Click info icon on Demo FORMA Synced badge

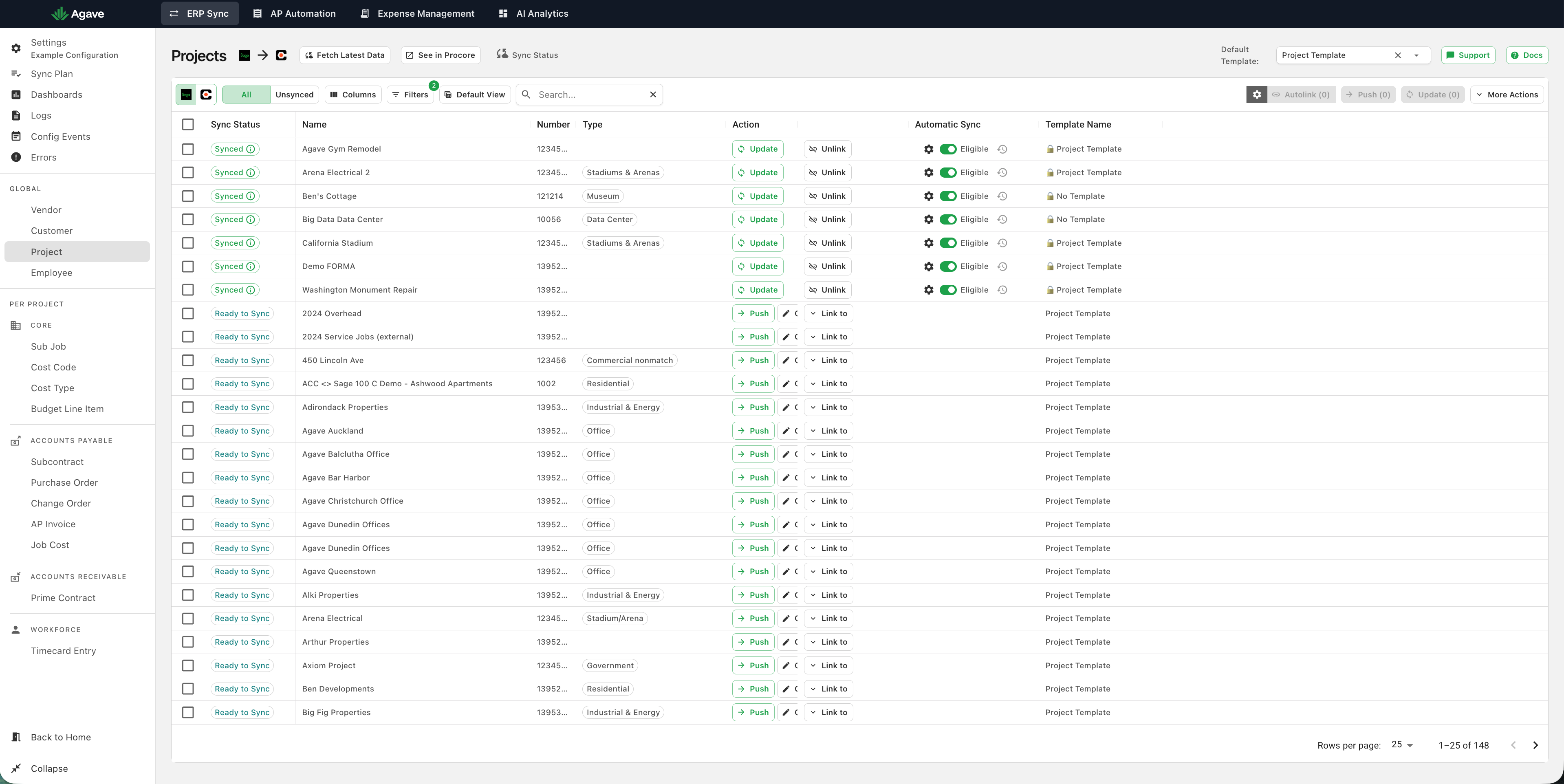250,266
